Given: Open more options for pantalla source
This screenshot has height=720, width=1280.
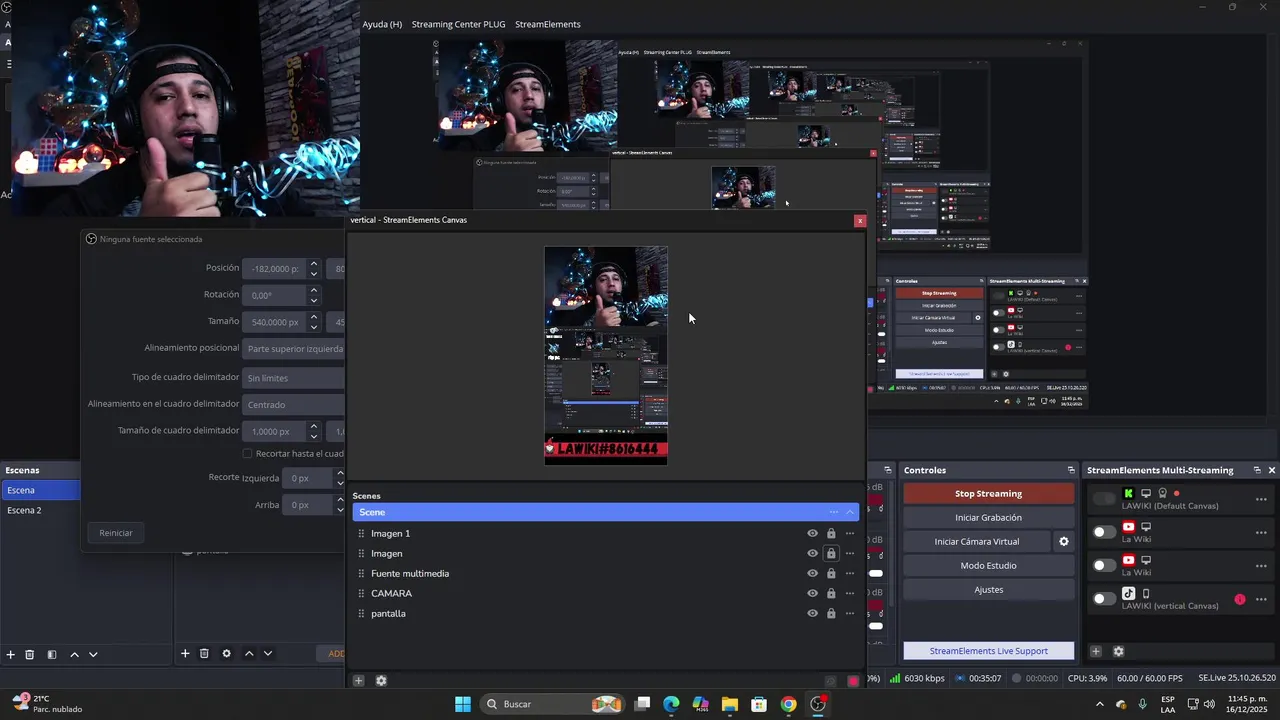Looking at the screenshot, I should 850,613.
